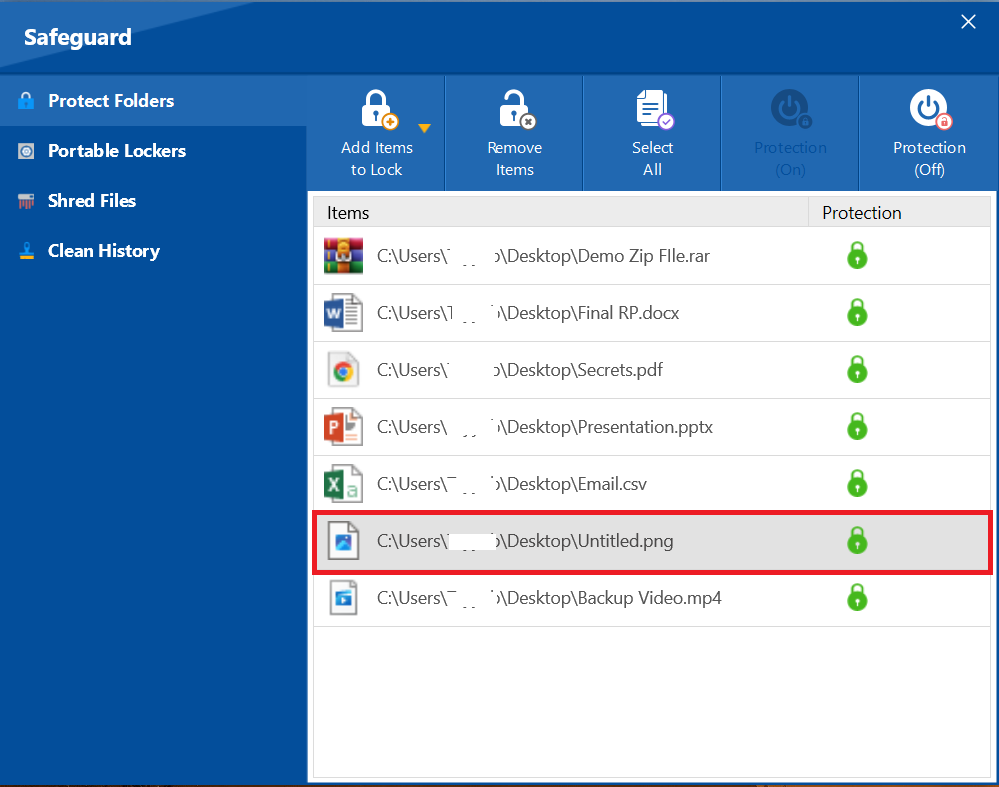999x787 pixels.
Task: Click the Protection column header
Action: coord(861,212)
